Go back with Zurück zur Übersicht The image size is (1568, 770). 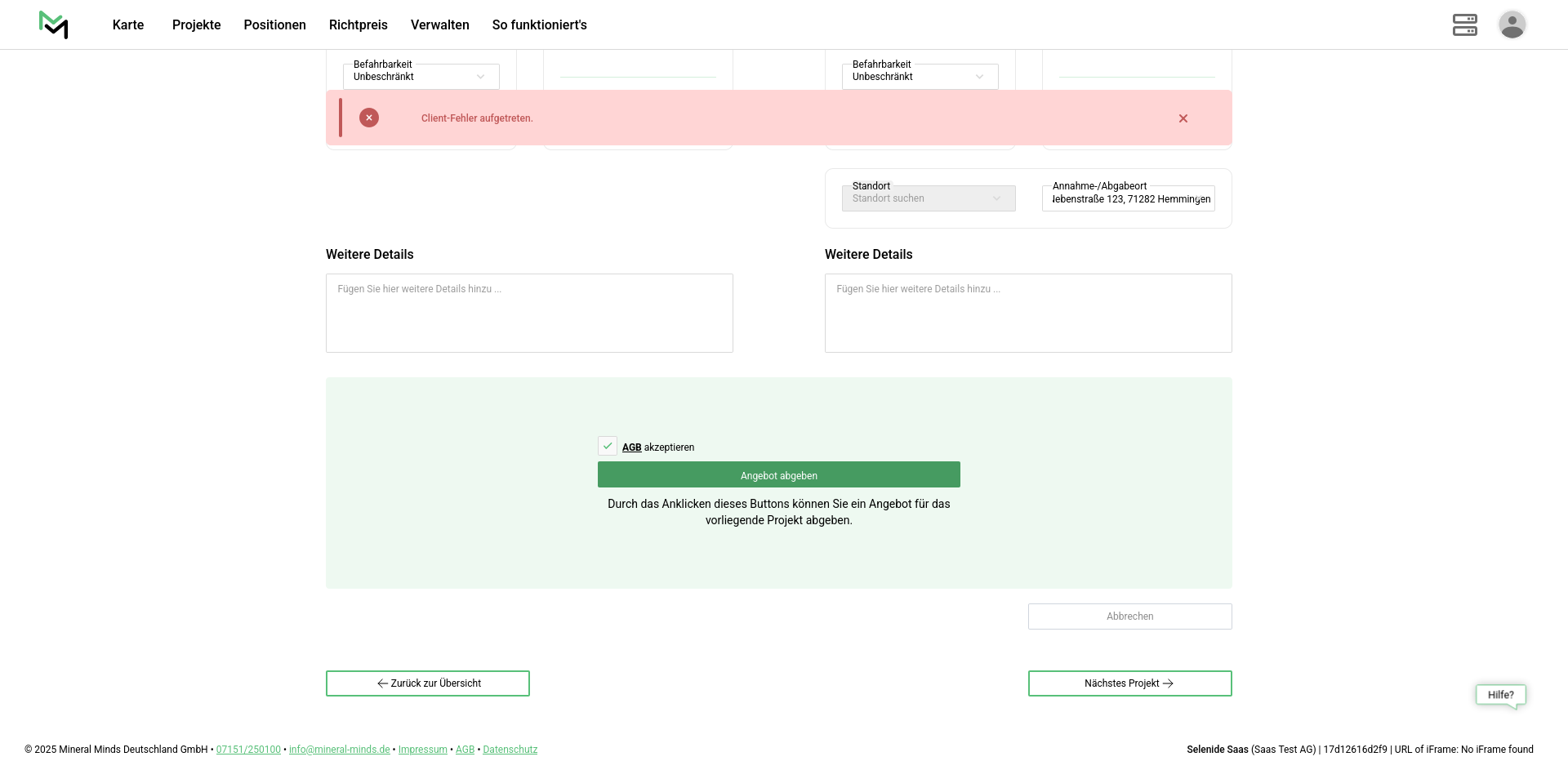pos(428,683)
